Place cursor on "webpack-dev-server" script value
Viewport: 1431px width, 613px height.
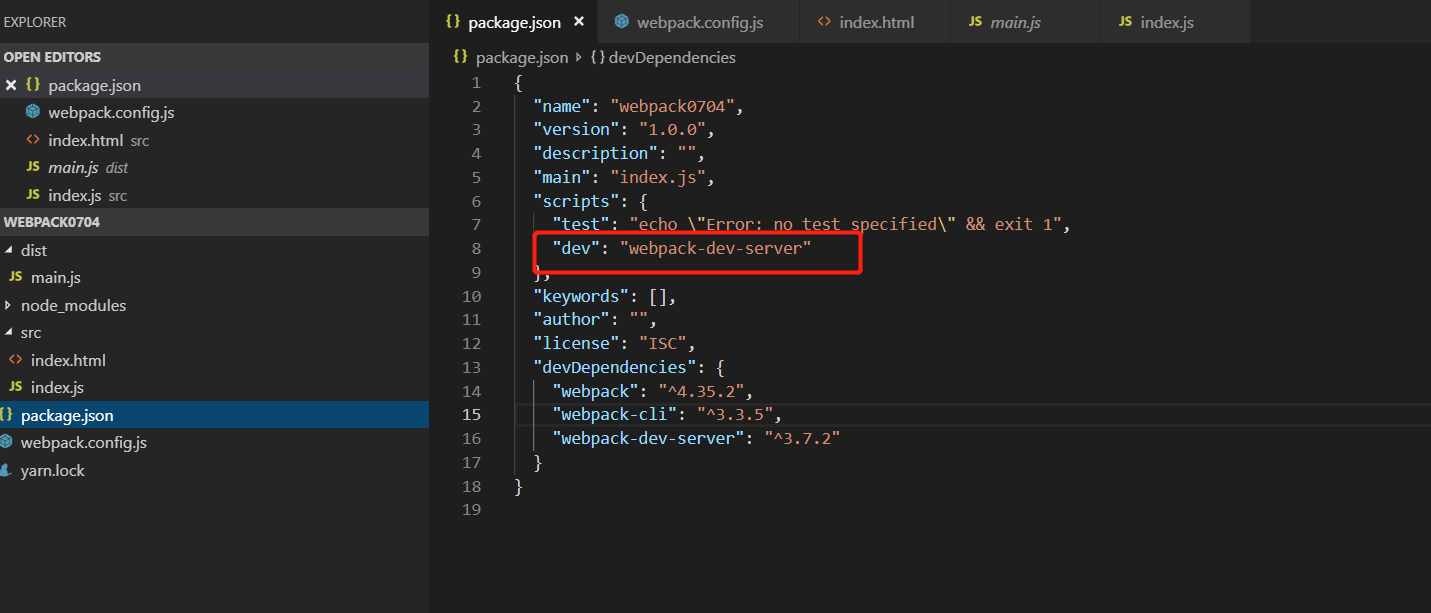pyautogui.click(x=715, y=248)
